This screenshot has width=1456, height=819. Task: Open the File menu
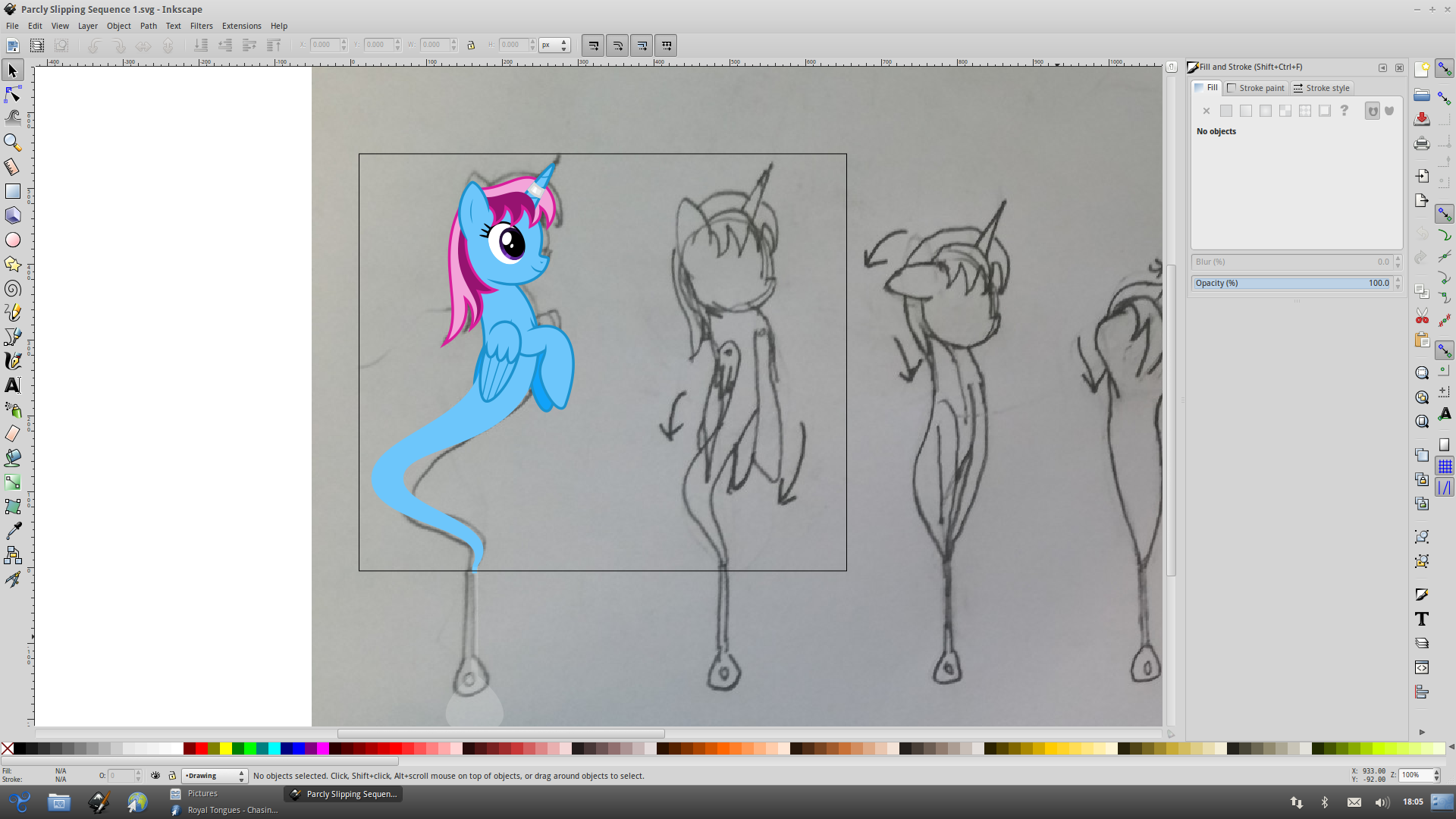click(x=12, y=26)
